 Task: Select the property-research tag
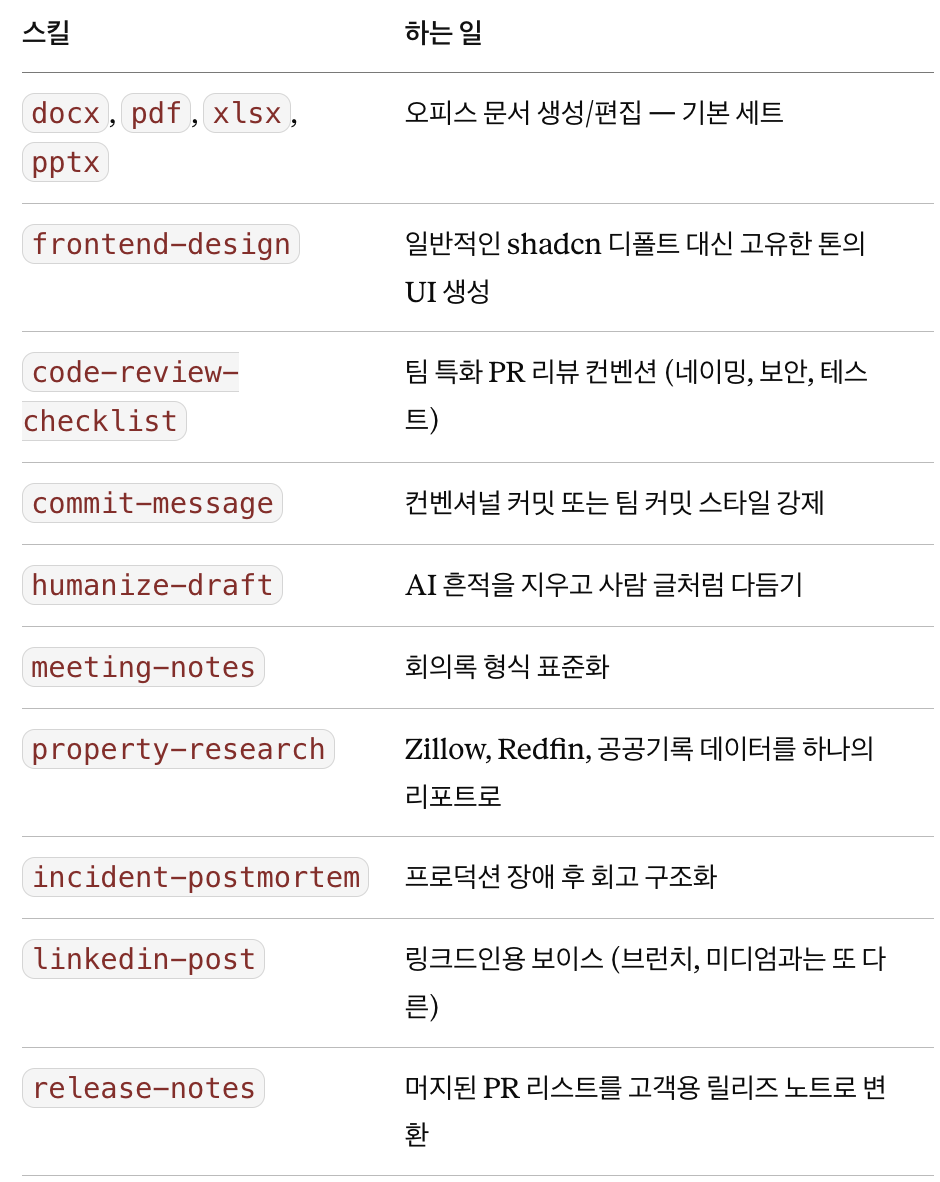(x=178, y=749)
